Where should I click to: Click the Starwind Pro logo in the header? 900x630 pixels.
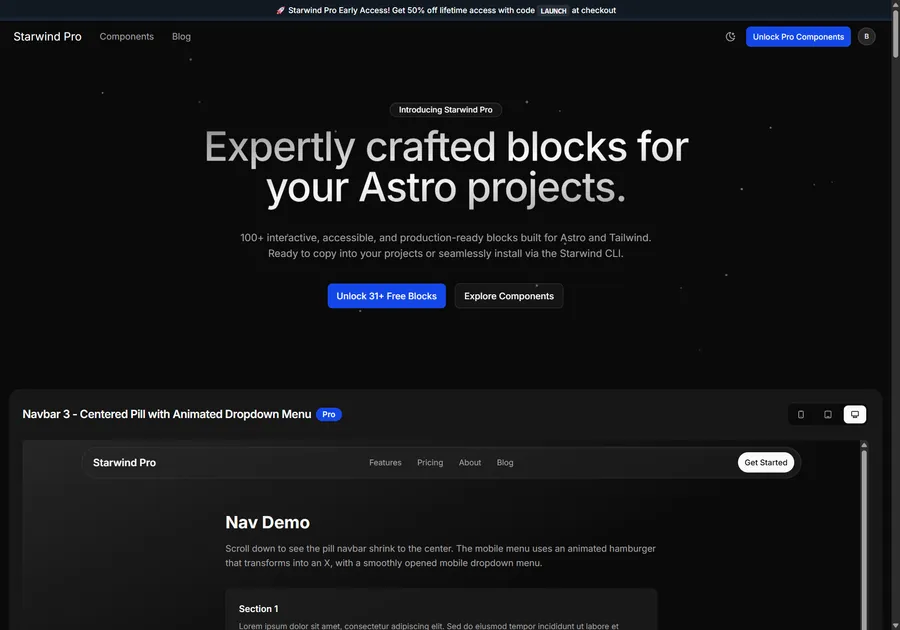pos(46,36)
